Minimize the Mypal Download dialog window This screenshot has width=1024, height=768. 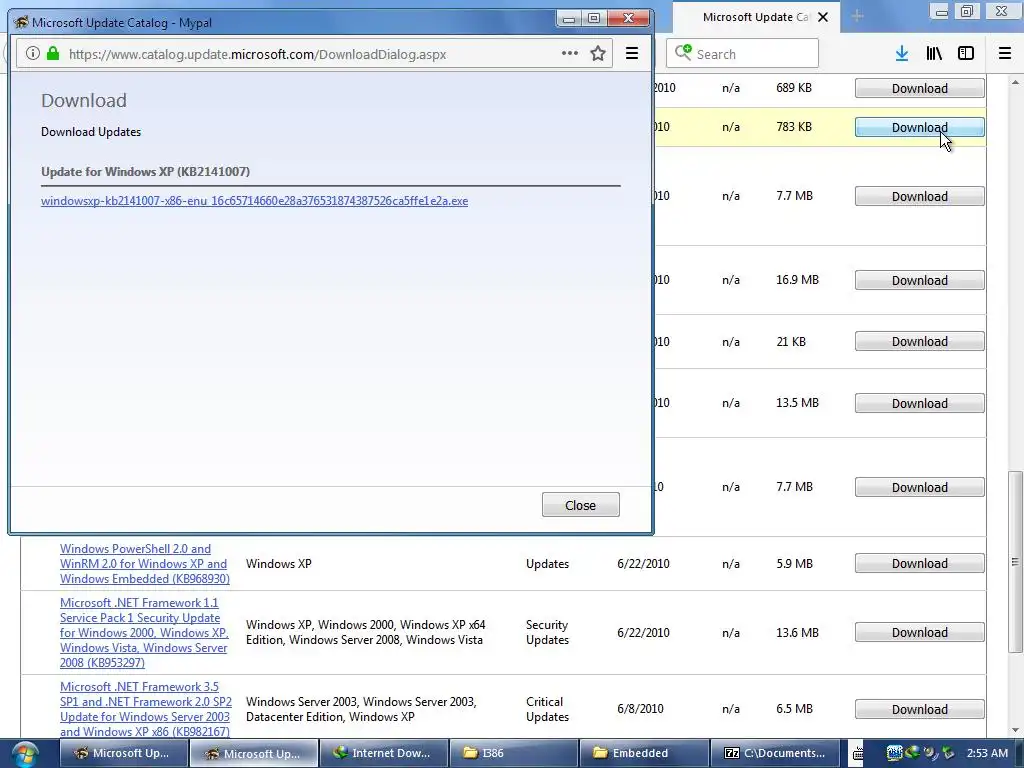(x=569, y=19)
